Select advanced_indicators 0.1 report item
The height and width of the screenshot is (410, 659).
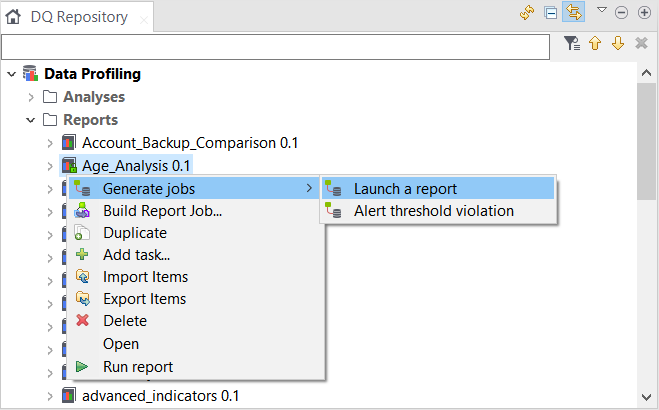160,396
